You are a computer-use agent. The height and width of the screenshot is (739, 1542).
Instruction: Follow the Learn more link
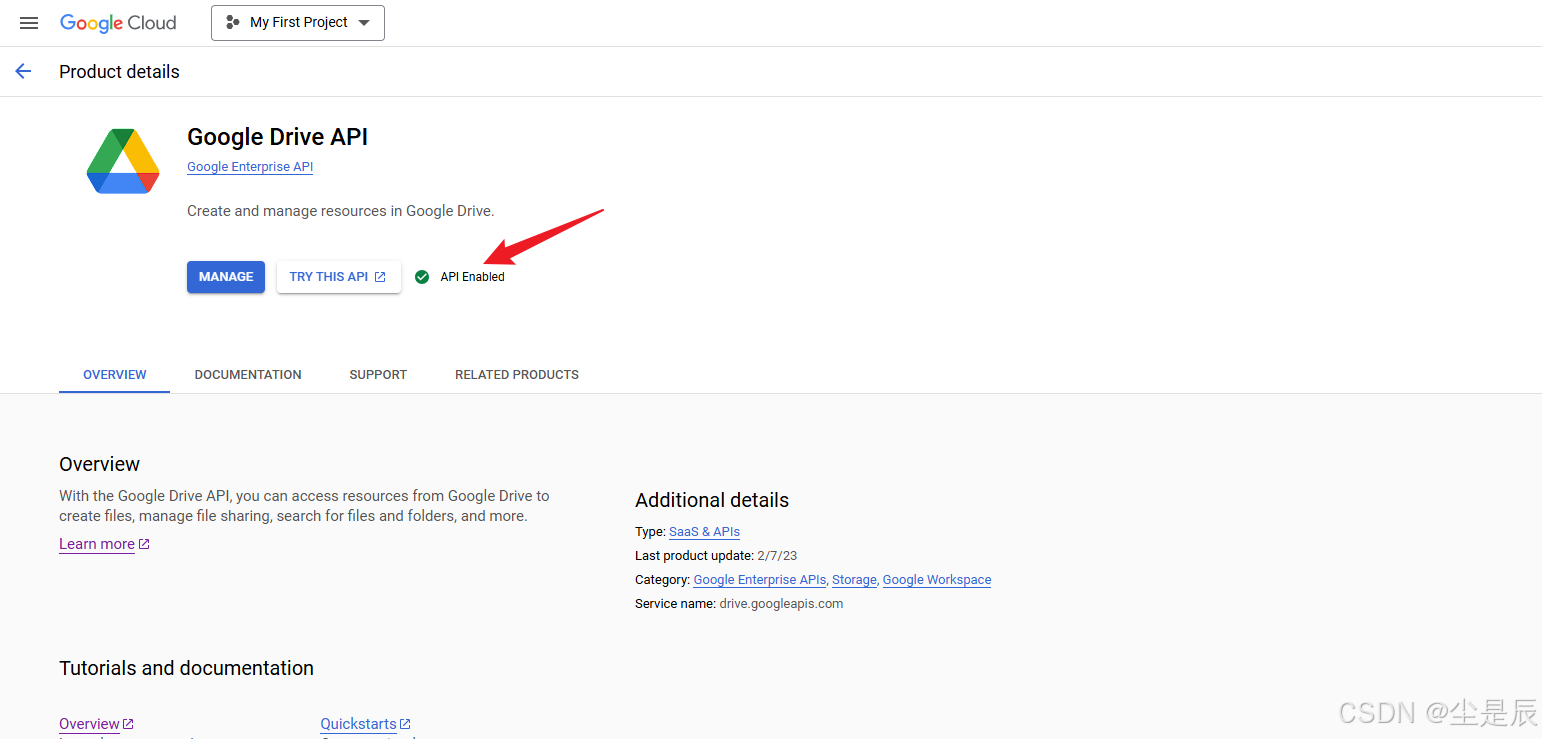tap(104, 544)
